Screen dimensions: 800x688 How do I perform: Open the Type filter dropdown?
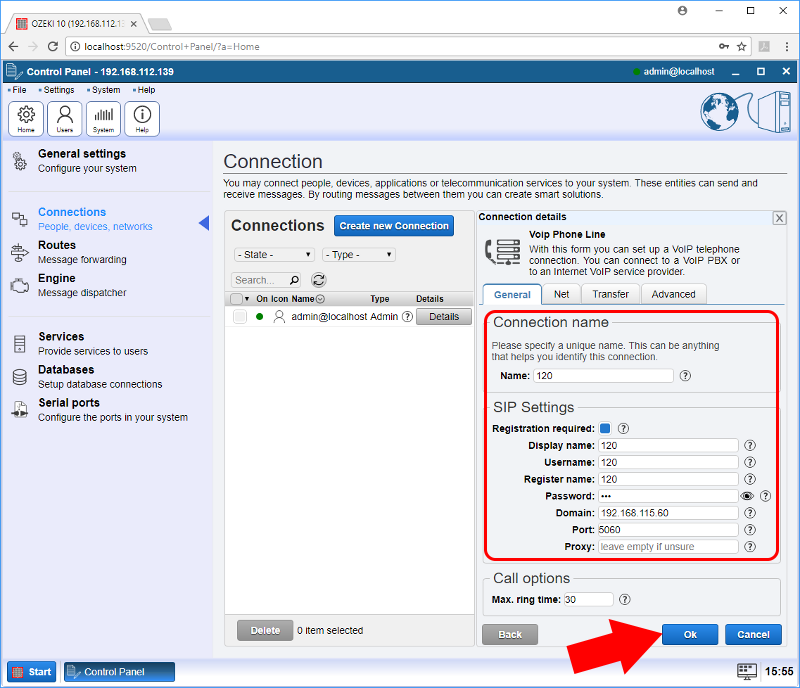357,254
